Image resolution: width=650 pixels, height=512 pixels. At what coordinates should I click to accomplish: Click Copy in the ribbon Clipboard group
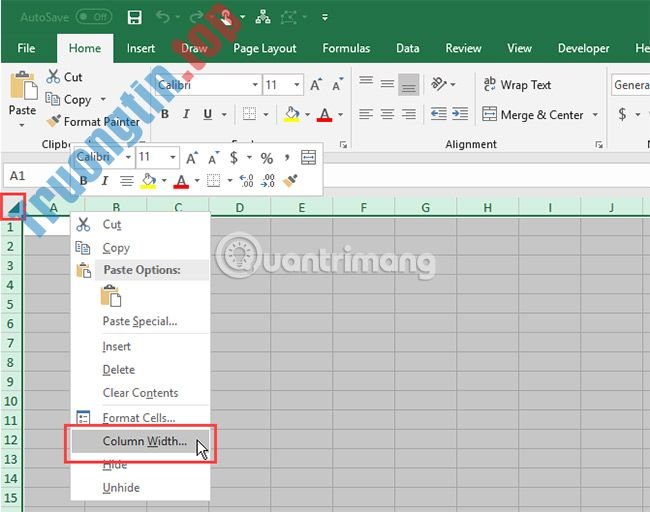point(69,99)
